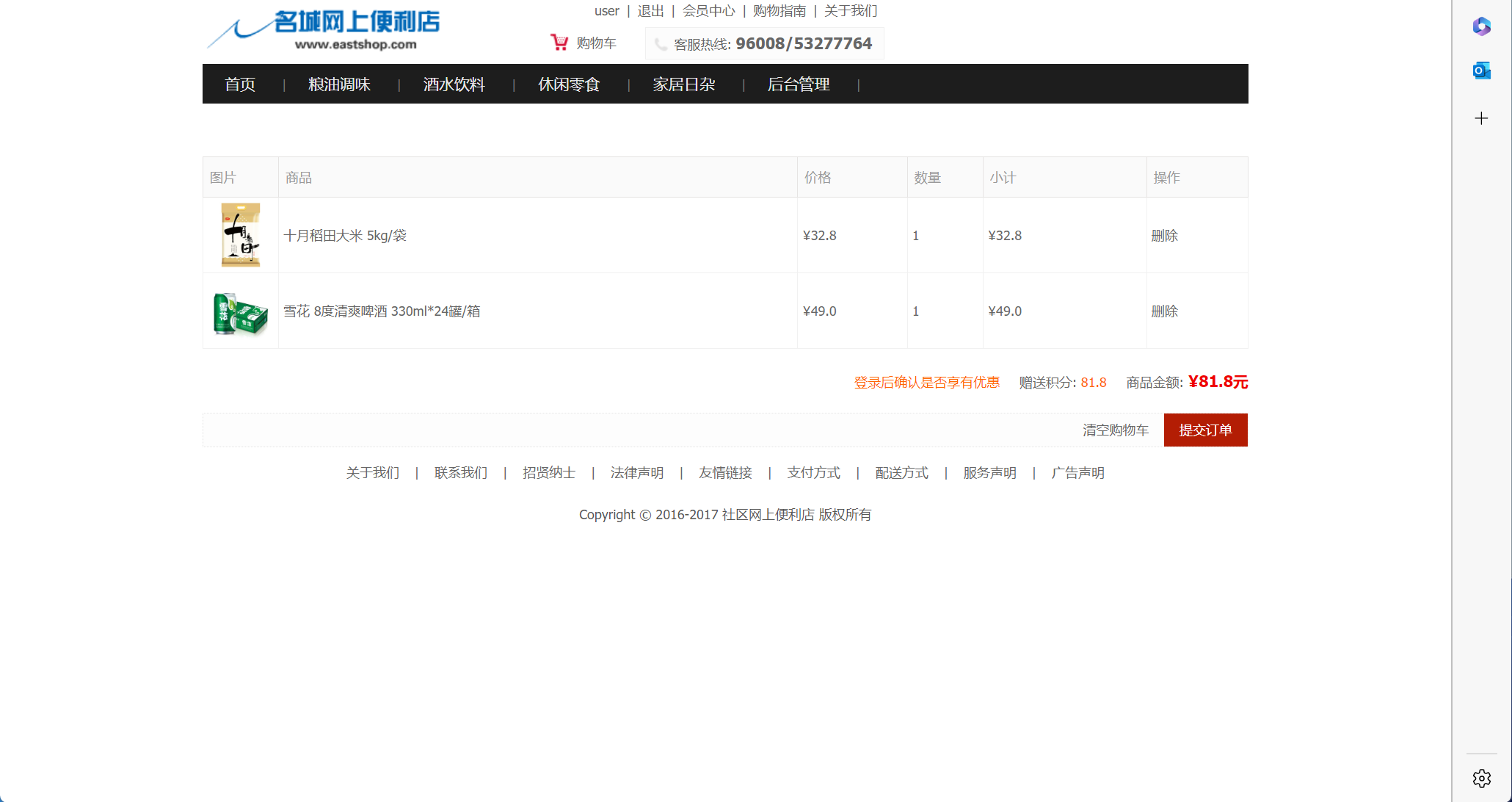Click the shopping cart icon
Viewport: 1512px width, 802px height.
(559, 43)
